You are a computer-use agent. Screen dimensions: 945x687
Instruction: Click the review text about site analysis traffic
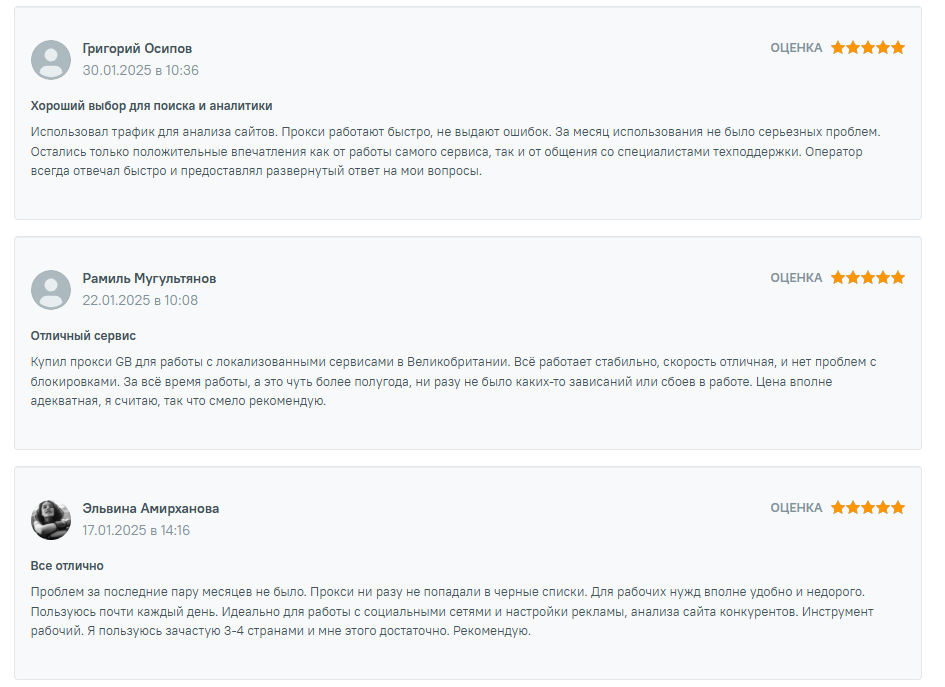pos(456,151)
